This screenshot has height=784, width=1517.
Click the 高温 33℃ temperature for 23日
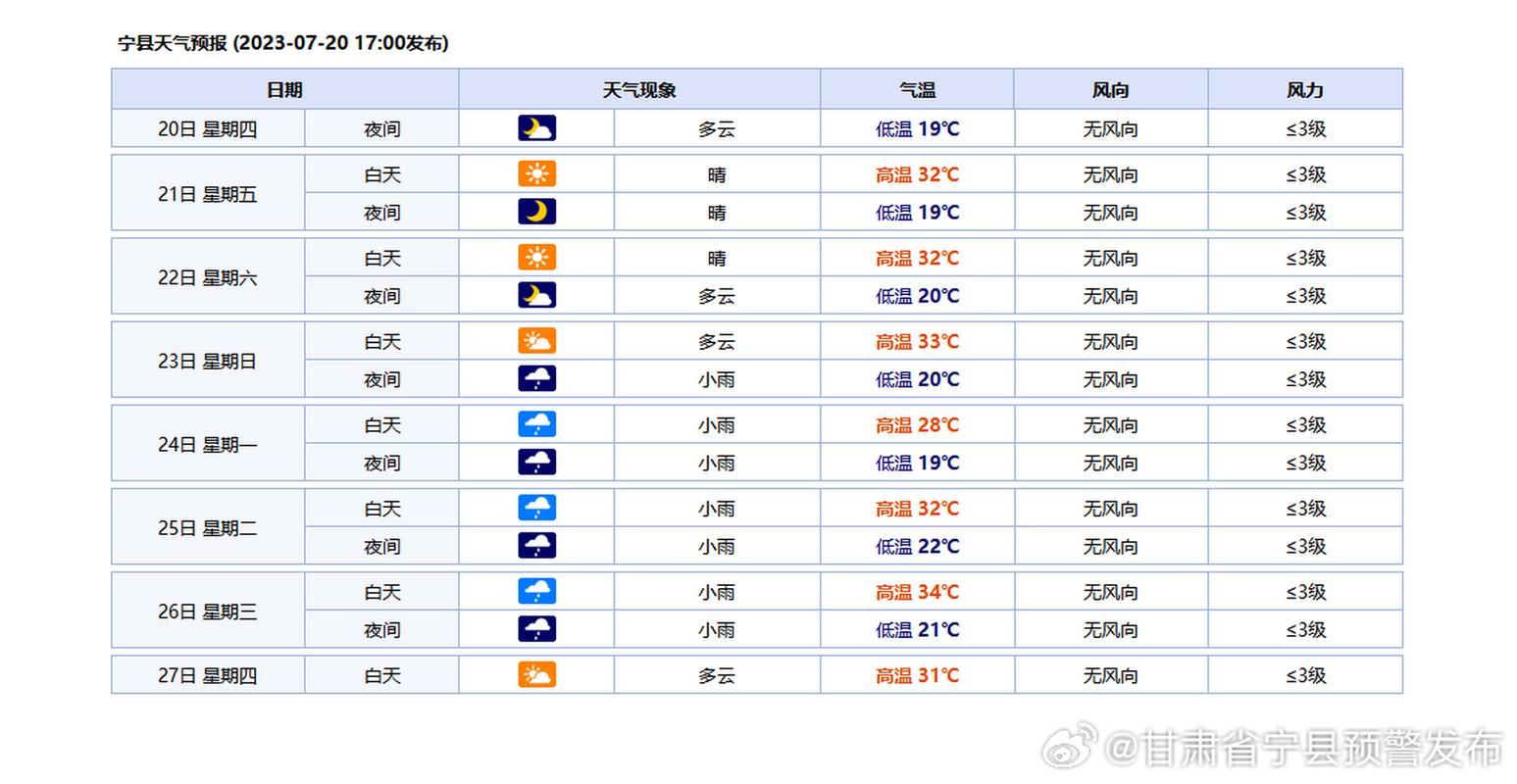(915, 340)
